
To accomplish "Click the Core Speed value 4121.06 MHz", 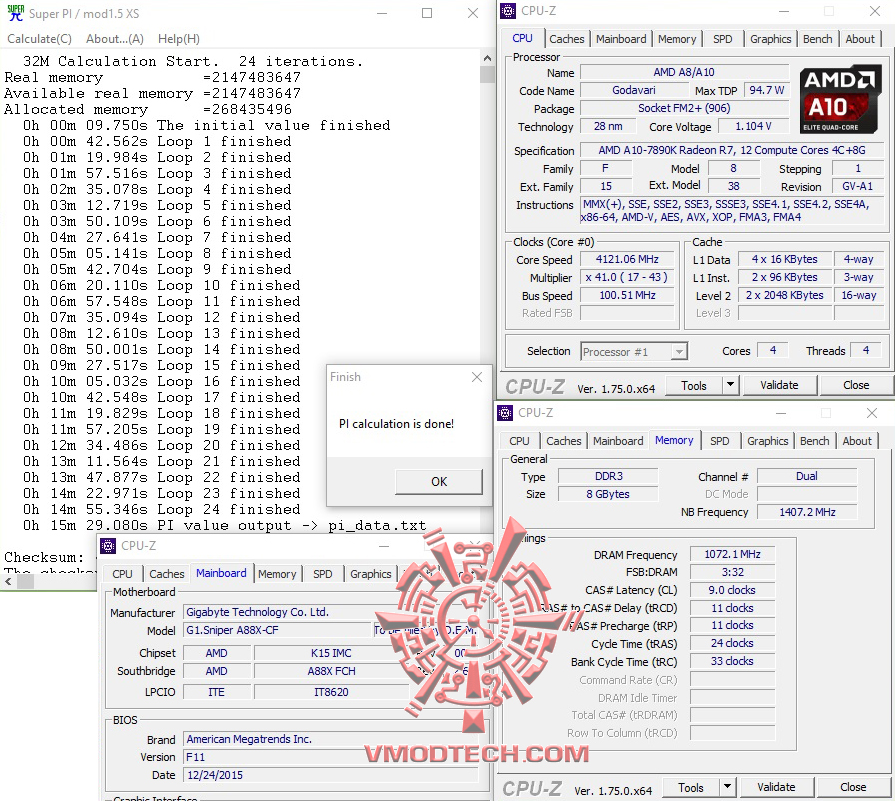I will (627, 259).
